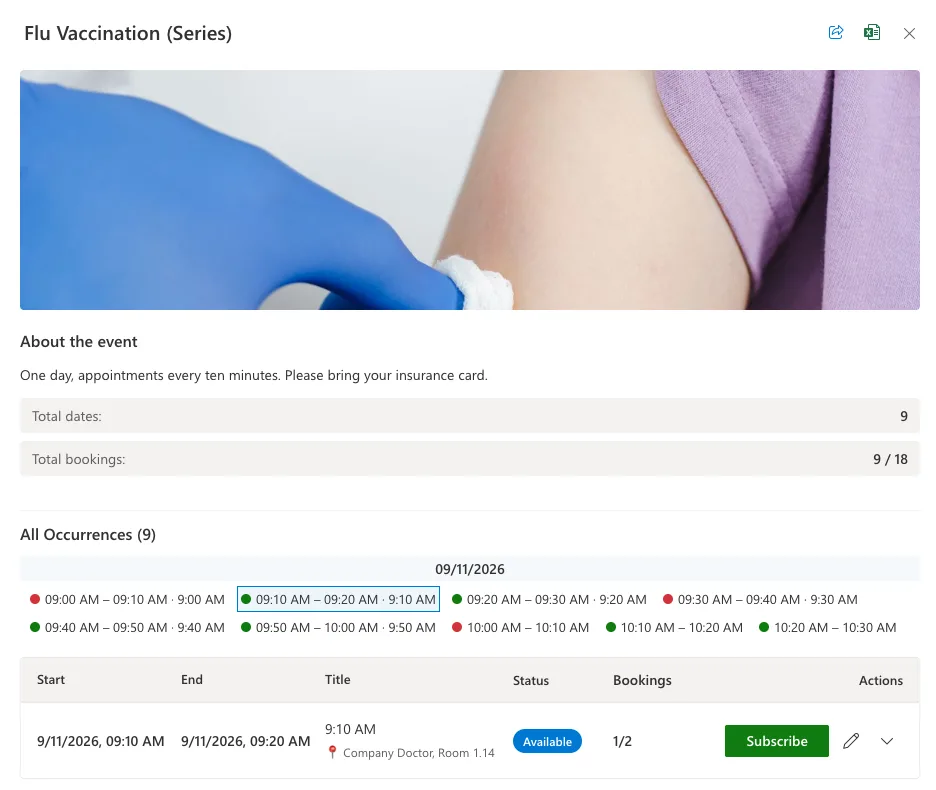The image size is (936, 790).
Task: Select the 09:10 AM – 09:20 AM slot
Action: (x=338, y=600)
